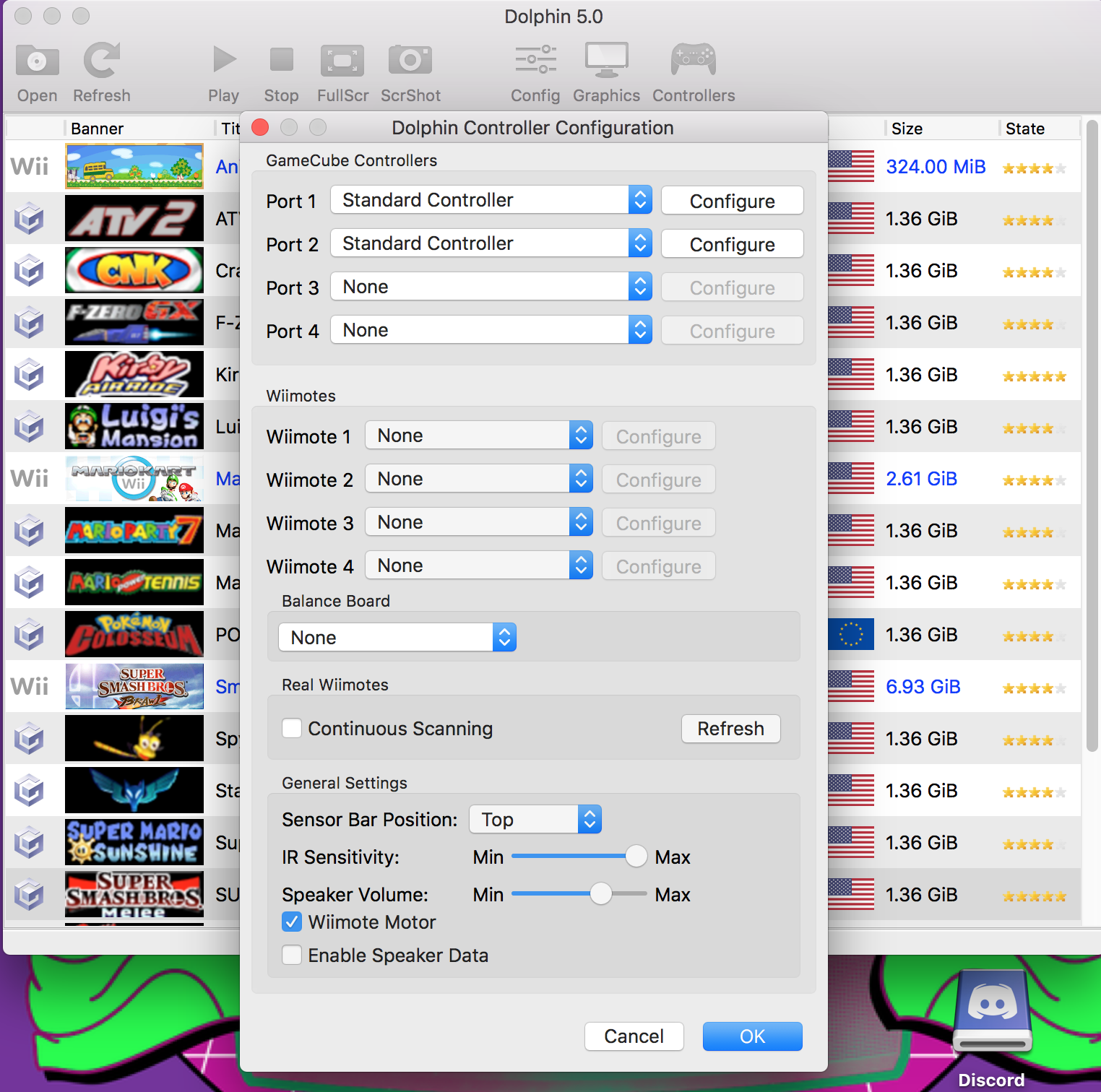Screen dimensions: 1101x1092
Task: Enable the Continuous Scanning checkbox
Action: pyautogui.click(x=292, y=728)
